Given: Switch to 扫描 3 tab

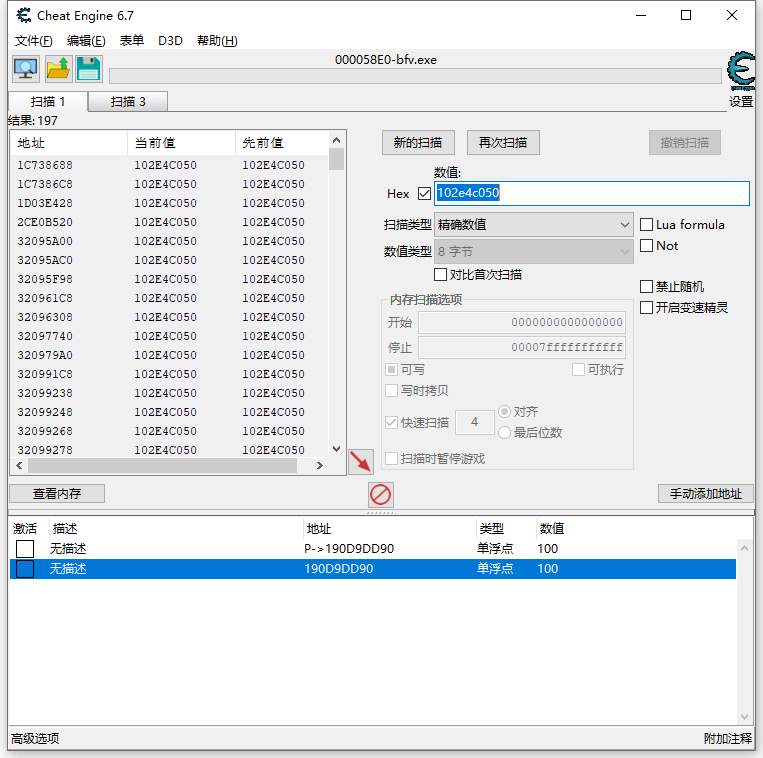Looking at the screenshot, I should (128, 102).
